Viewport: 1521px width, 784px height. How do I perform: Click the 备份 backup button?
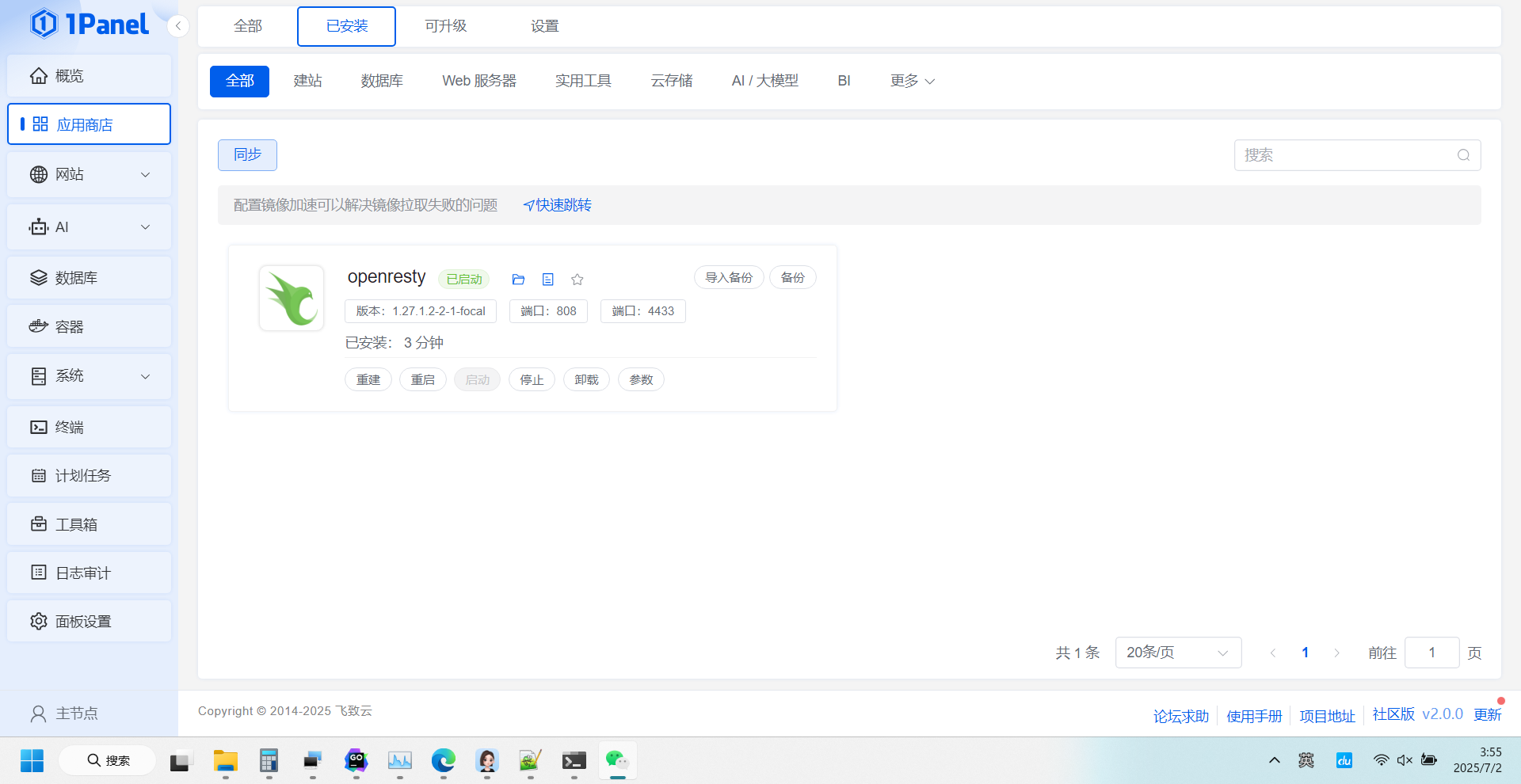click(792, 277)
